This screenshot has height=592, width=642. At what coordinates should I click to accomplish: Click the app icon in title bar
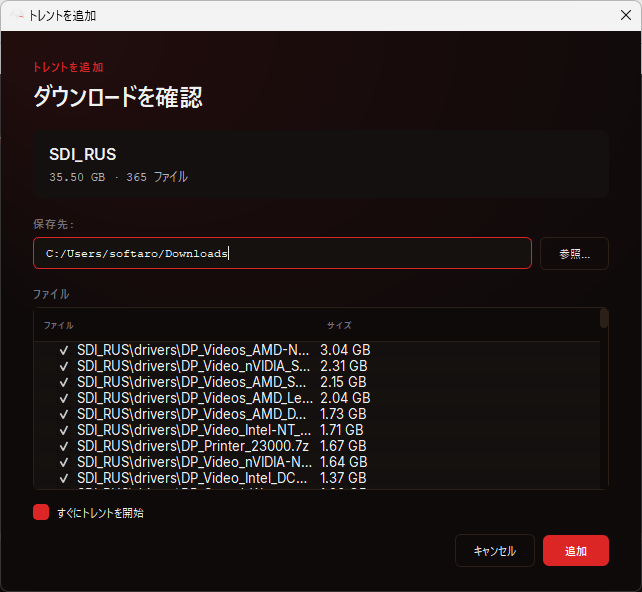(16, 16)
